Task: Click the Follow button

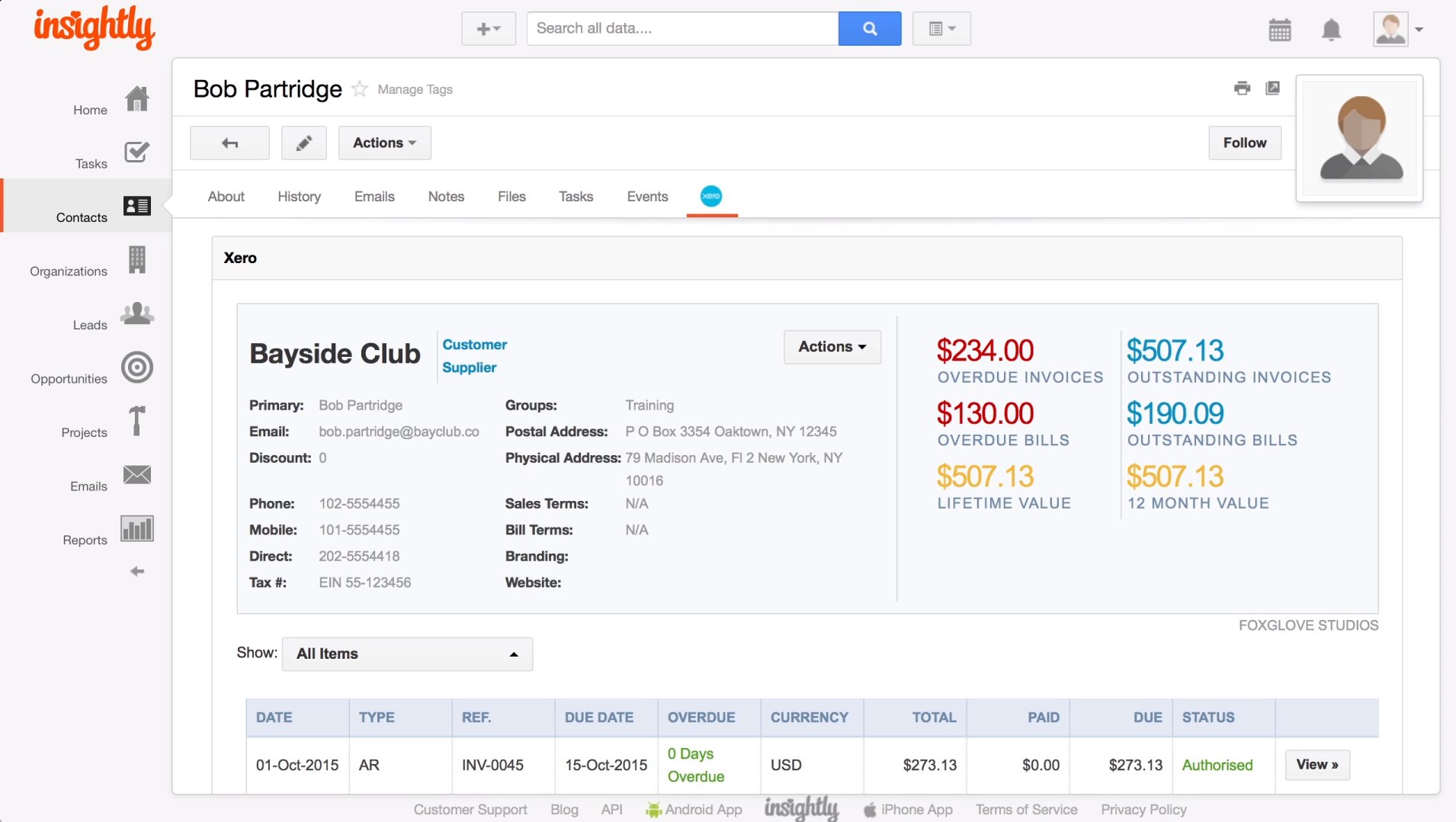Action: (1245, 143)
